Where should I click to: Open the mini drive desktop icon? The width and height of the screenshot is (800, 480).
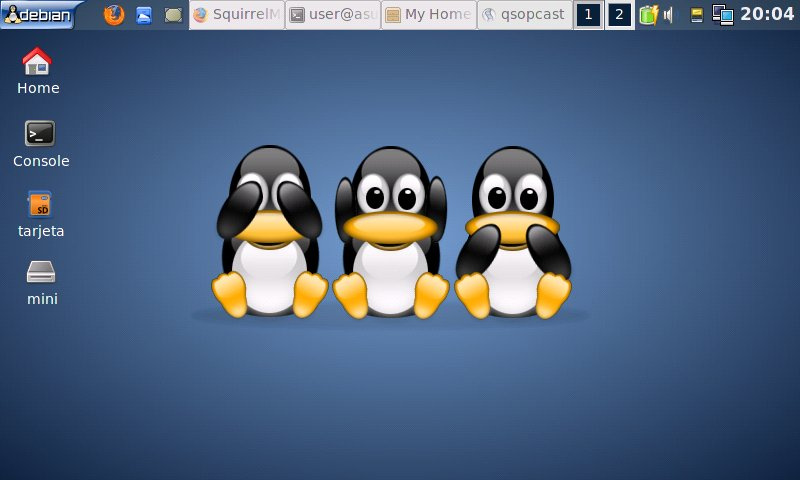(x=41, y=283)
